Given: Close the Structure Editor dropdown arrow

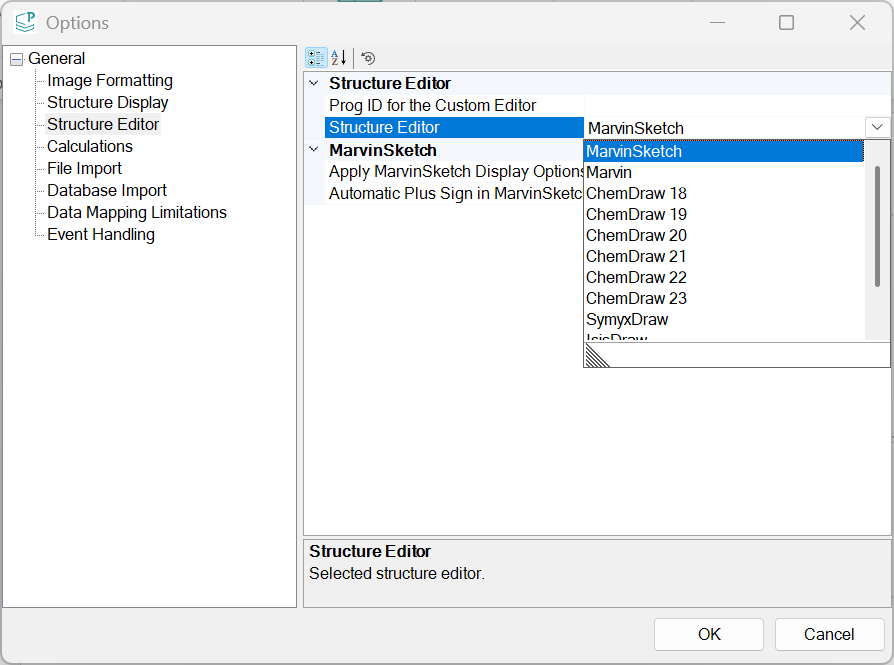Looking at the screenshot, I should pyautogui.click(x=876, y=128).
